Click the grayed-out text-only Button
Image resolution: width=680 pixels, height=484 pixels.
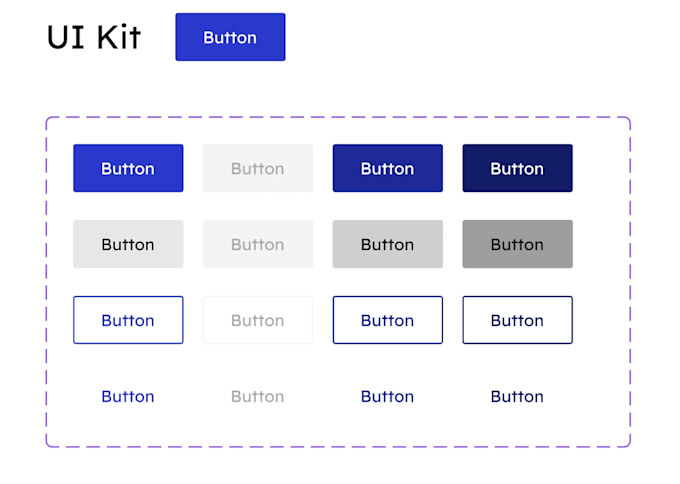click(258, 396)
